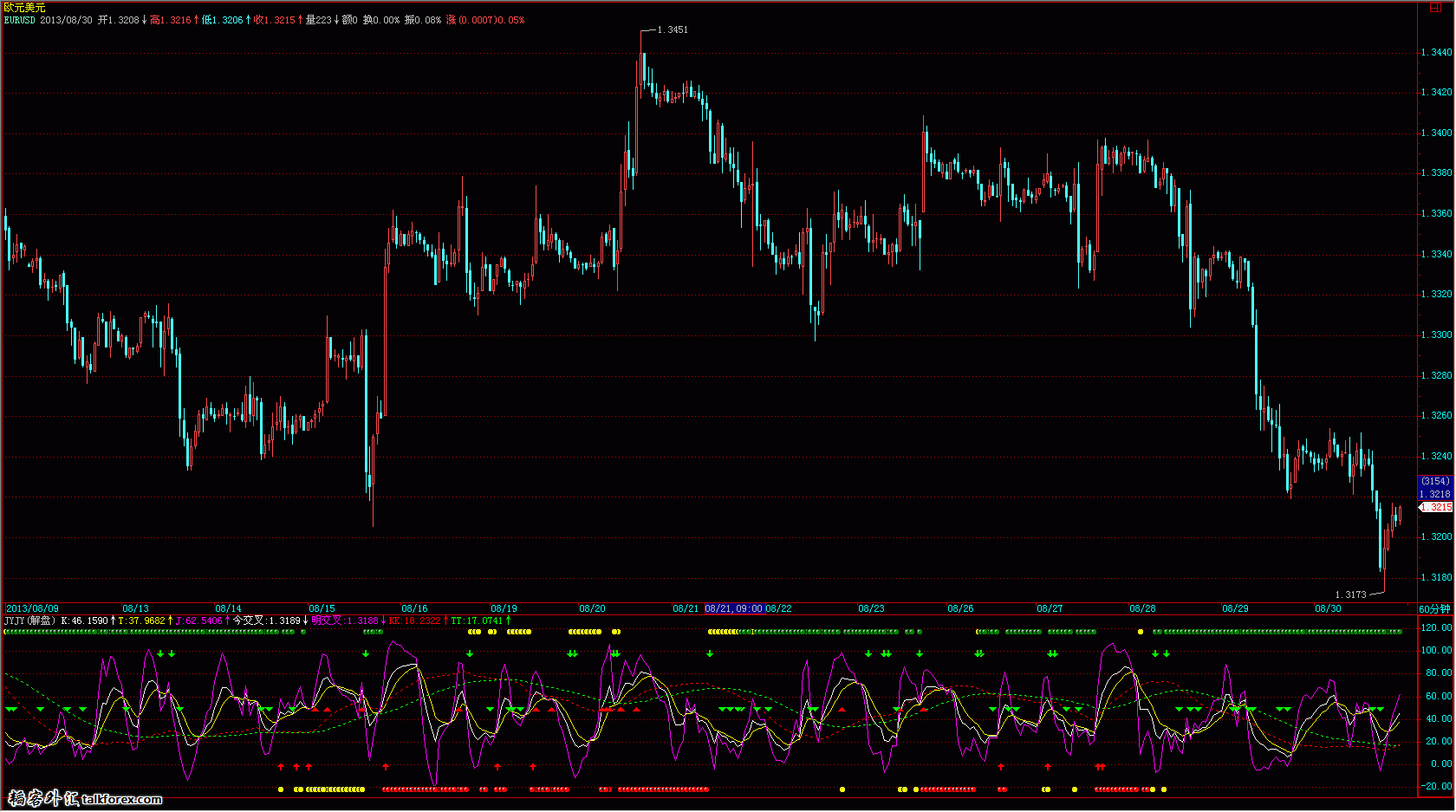The height and width of the screenshot is (812, 1456).
Task: Click the 08/29 date on the time axis
Action: tap(1235, 608)
